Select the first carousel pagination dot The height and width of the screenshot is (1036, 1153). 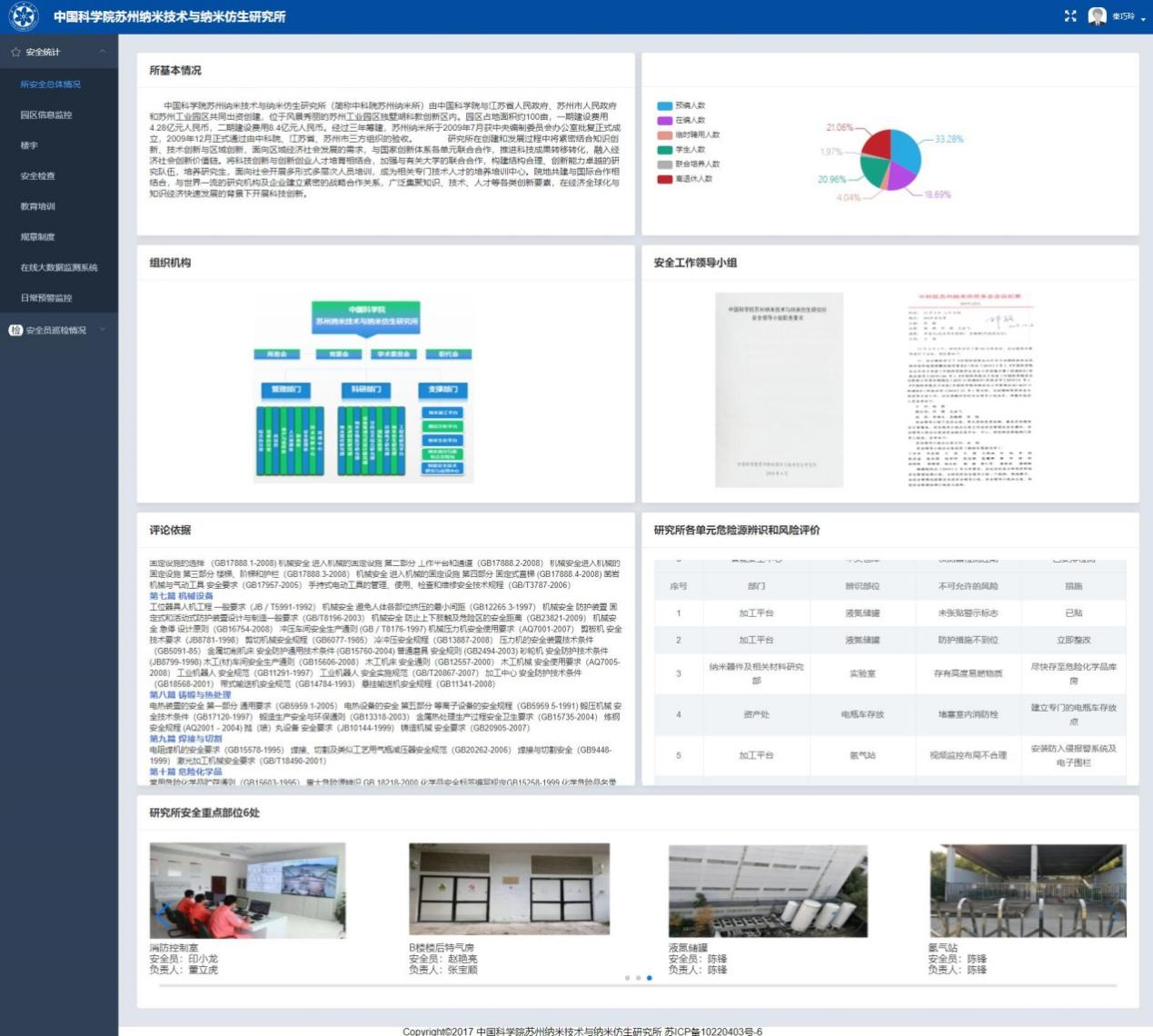(627, 978)
